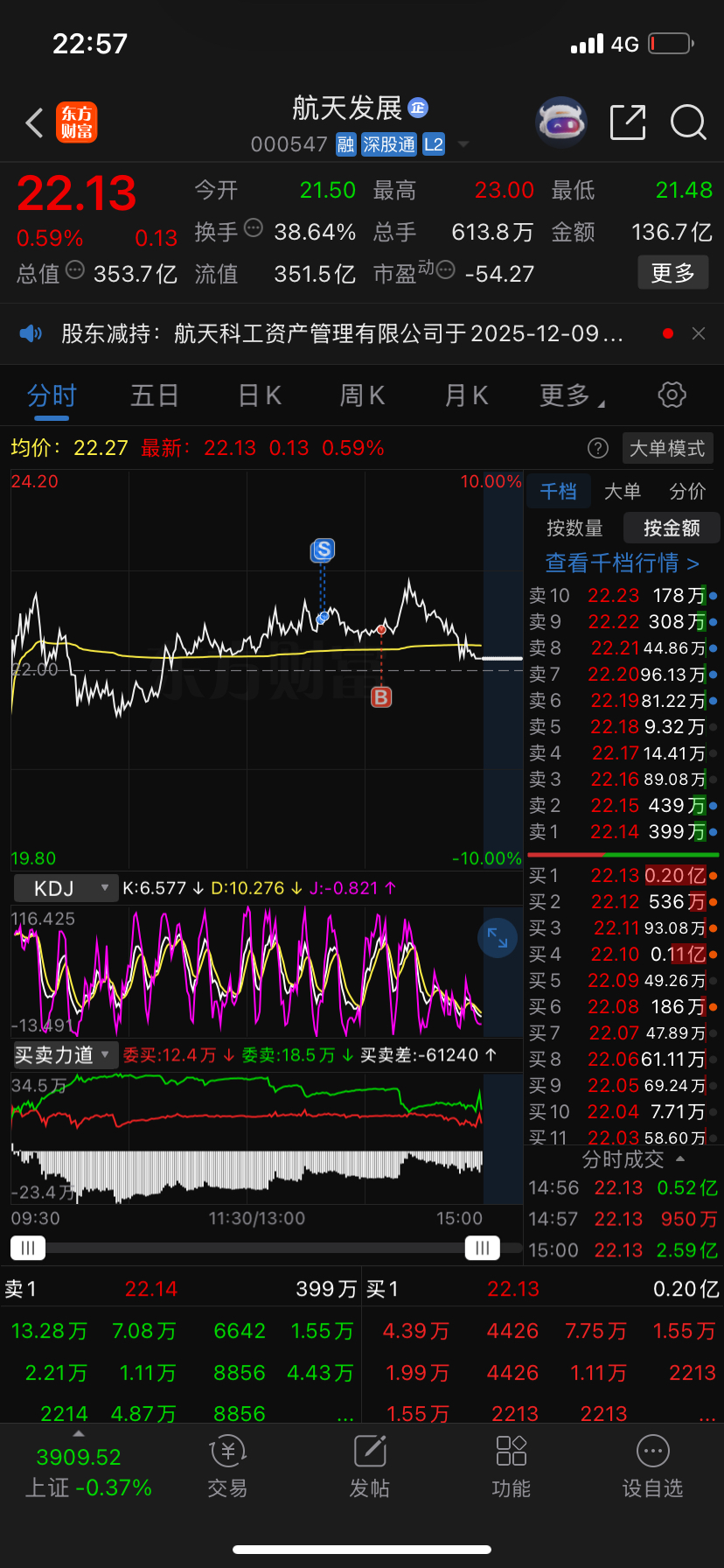Screen dimensions: 724x1568
Task: Open the robot assistant avatar
Action: (x=560, y=122)
